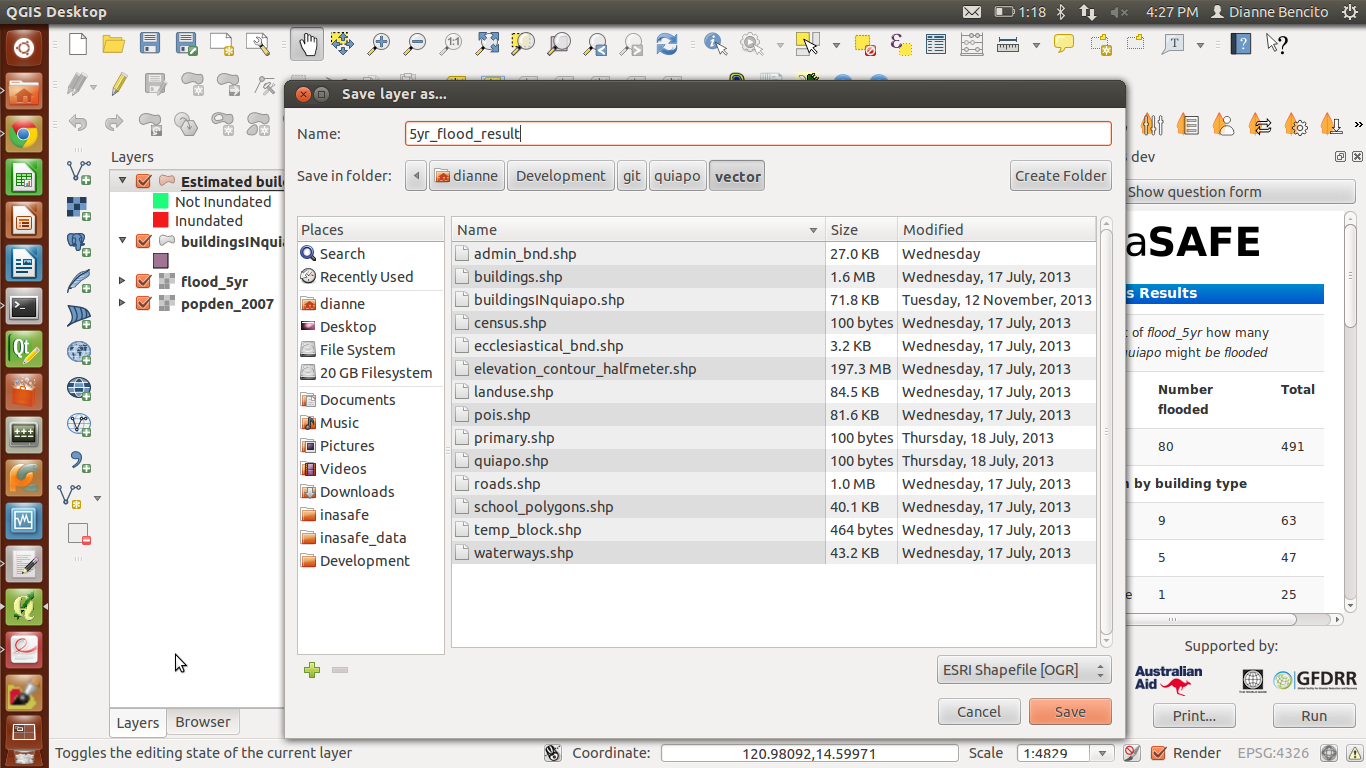Toggle visibility of popden_2007 layer

[143, 303]
